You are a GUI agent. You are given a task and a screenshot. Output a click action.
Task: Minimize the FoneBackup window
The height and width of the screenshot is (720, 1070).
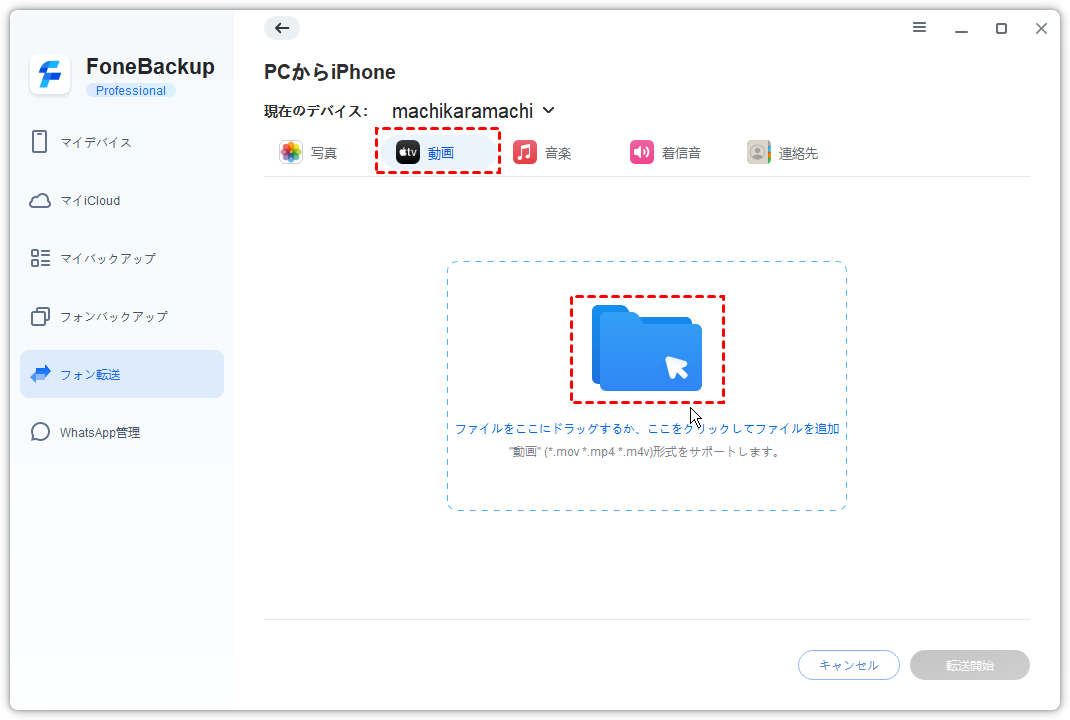961,29
